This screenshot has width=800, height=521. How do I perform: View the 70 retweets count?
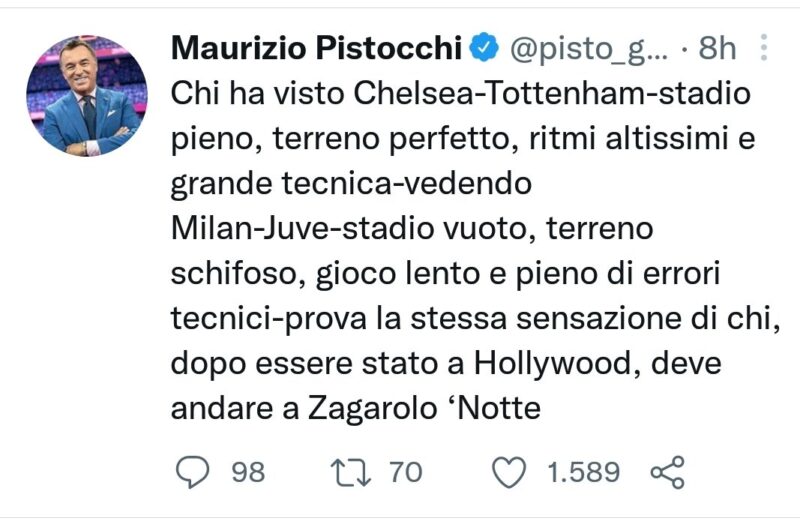coord(406,472)
